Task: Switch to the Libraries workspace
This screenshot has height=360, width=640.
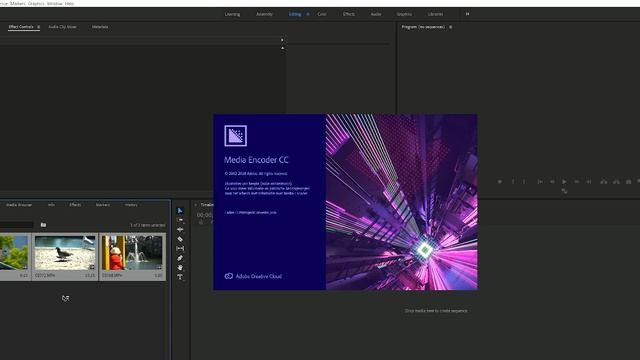Action: (x=435, y=14)
